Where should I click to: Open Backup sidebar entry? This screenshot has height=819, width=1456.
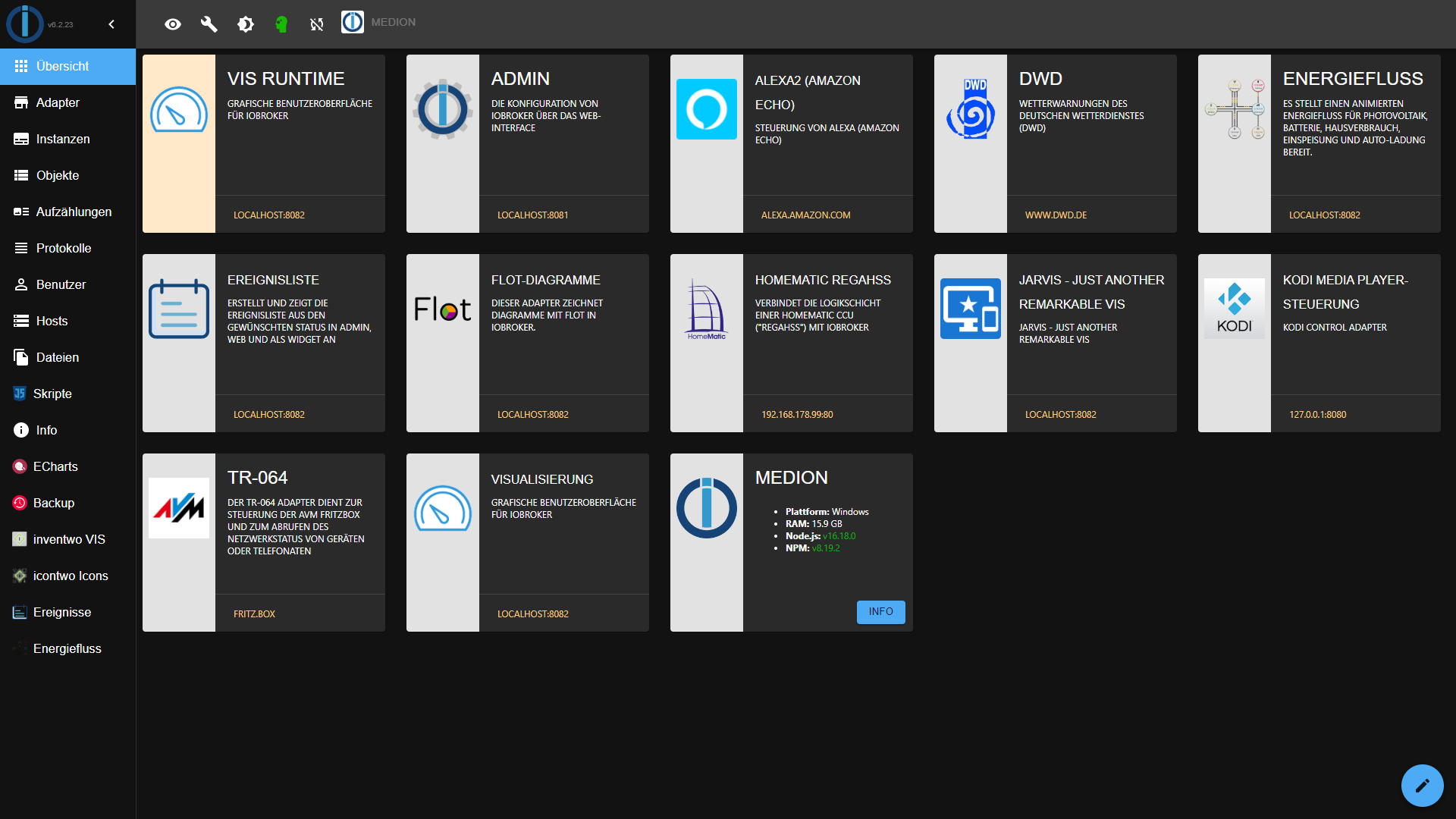[68, 503]
